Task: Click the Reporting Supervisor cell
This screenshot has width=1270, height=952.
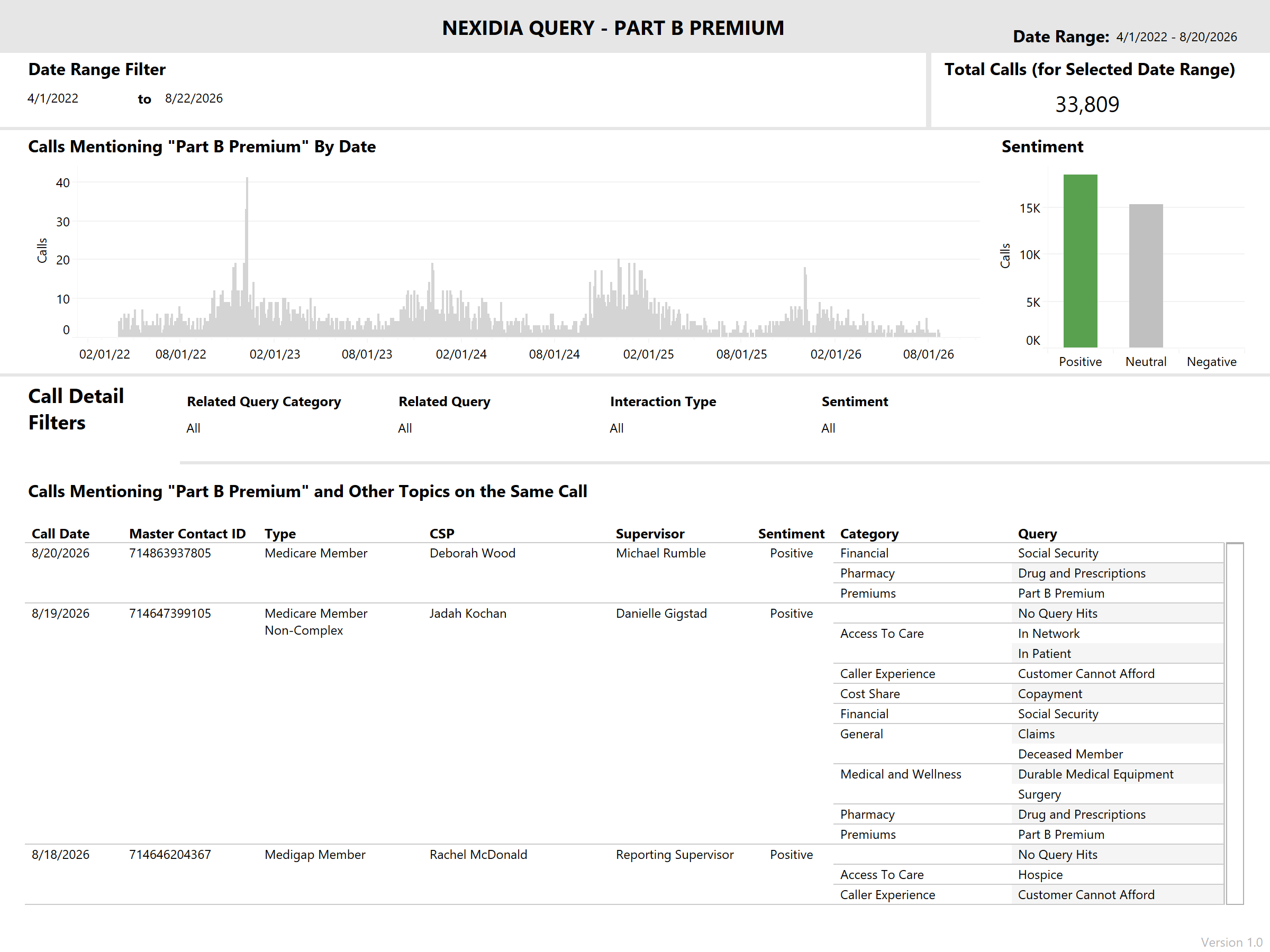Action: [x=674, y=855]
